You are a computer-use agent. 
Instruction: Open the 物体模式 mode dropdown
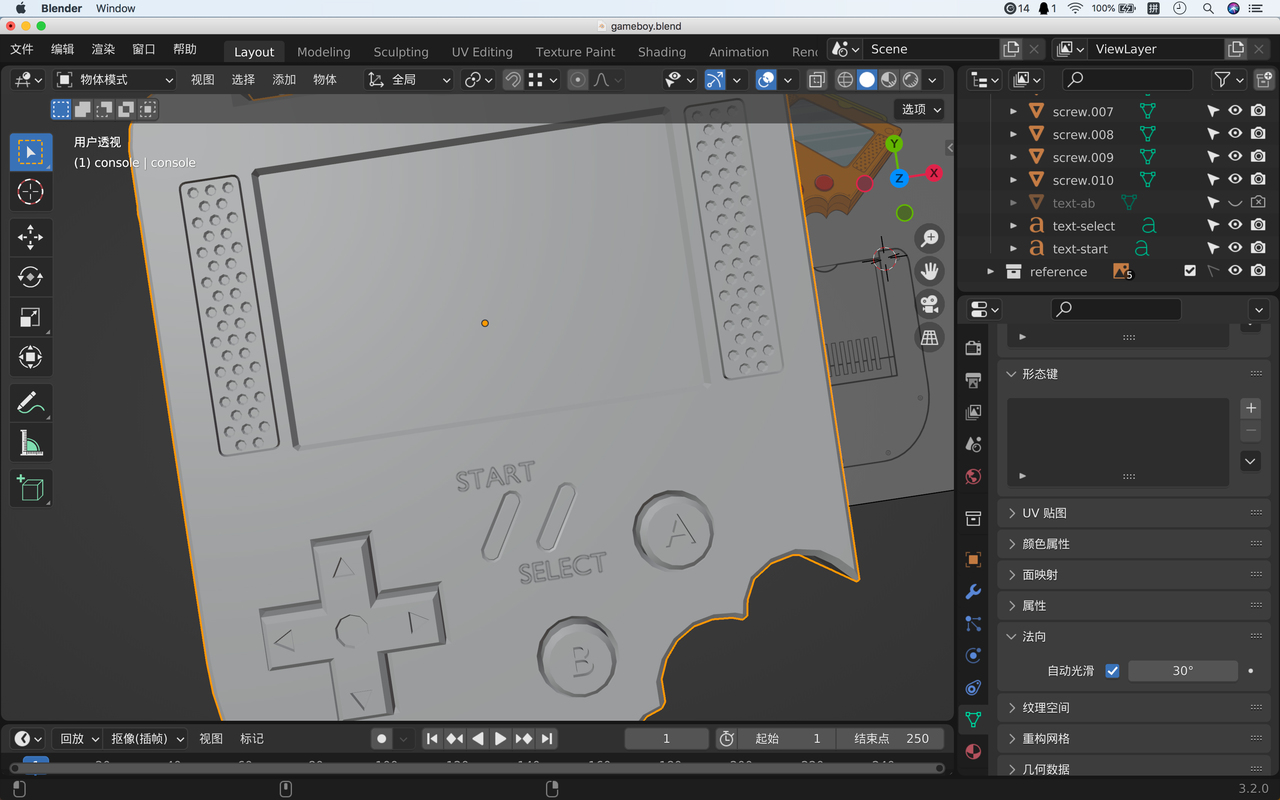coord(114,80)
